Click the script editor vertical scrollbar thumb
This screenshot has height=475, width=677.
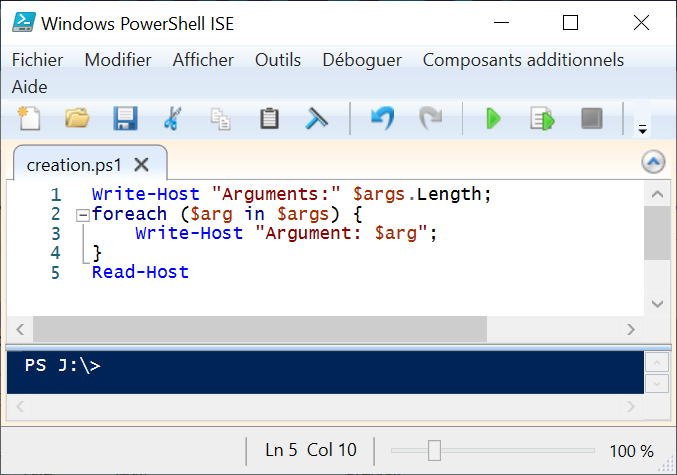point(657,233)
